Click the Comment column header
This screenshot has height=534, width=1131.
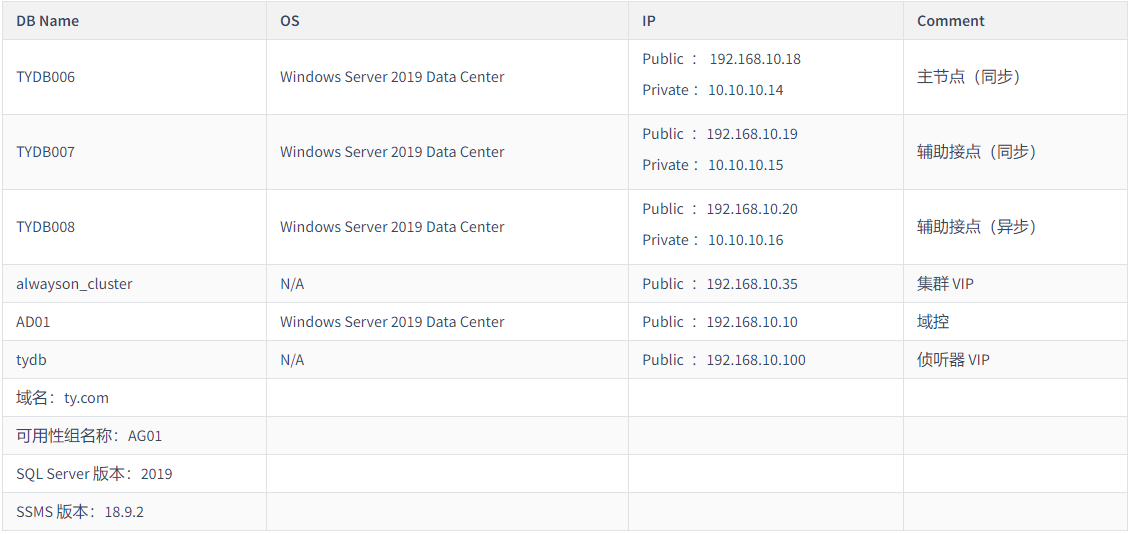pyautogui.click(x=950, y=21)
